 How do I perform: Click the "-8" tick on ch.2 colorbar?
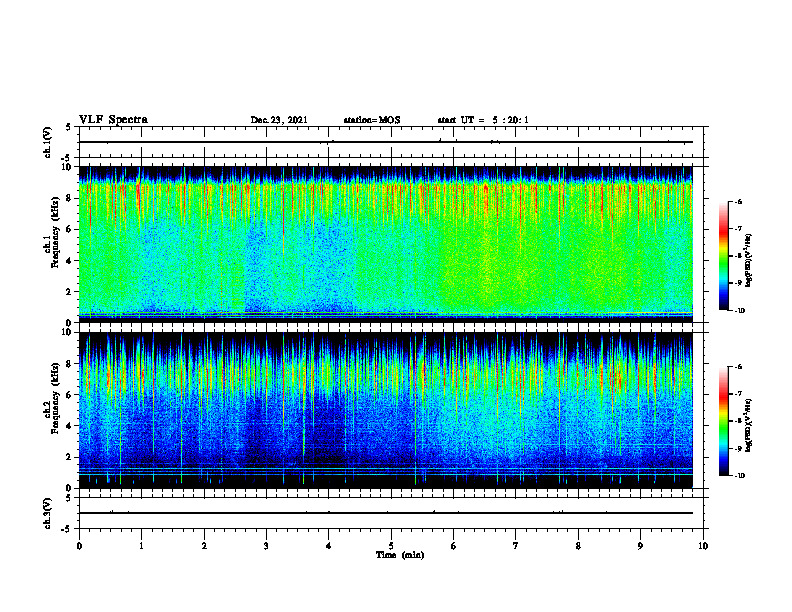coord(738,421)
